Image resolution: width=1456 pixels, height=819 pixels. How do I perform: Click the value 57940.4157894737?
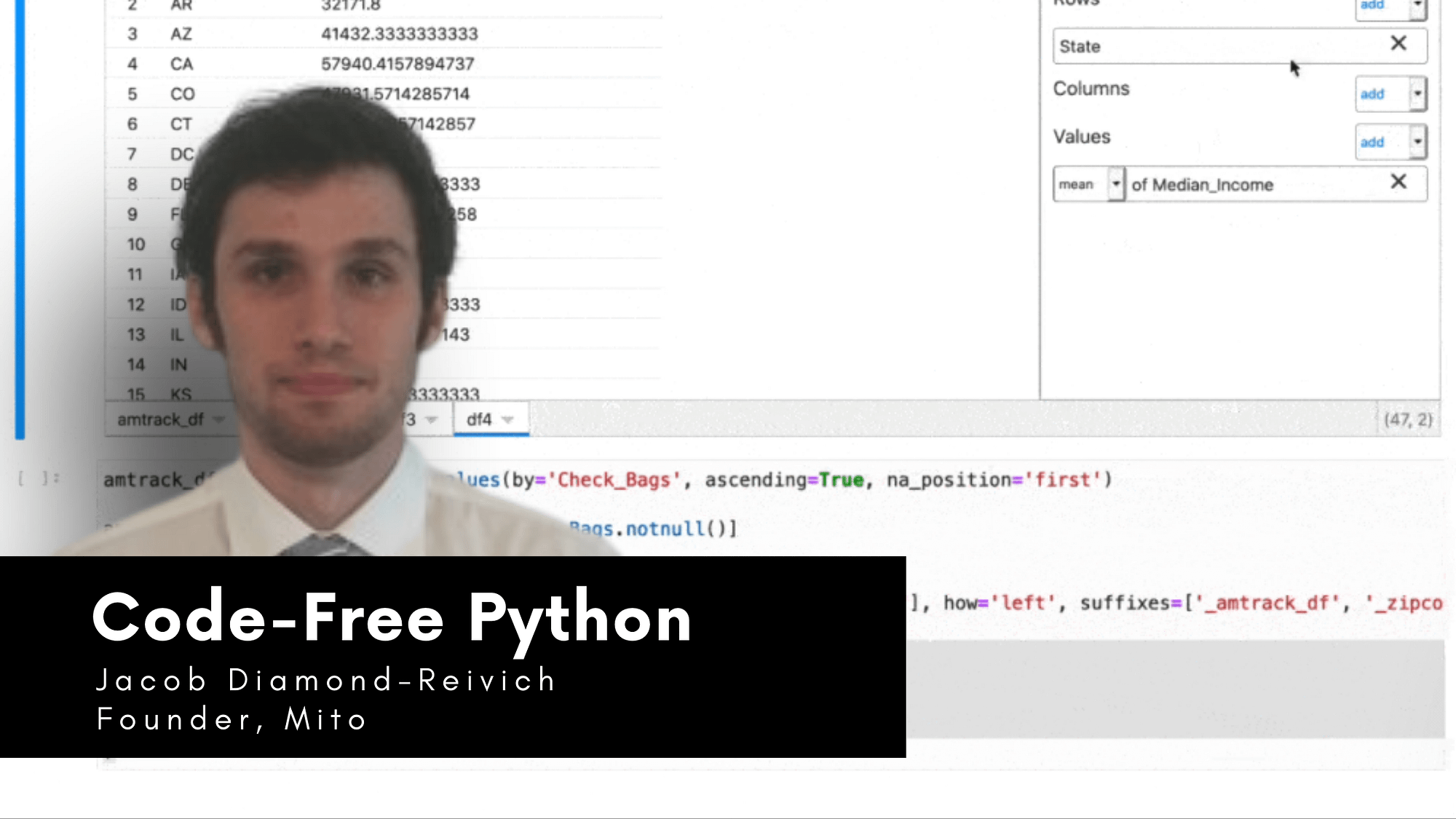pyautogui.click(x=397, y=64)
